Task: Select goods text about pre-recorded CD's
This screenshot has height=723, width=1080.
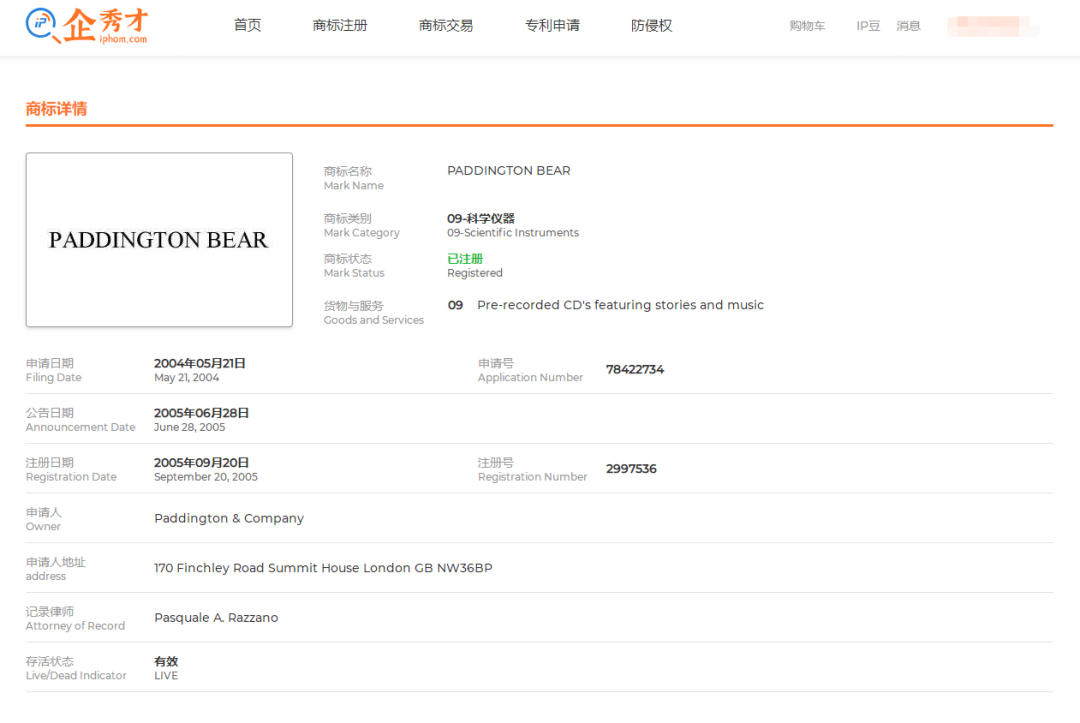Action: [x=620, y=305]
